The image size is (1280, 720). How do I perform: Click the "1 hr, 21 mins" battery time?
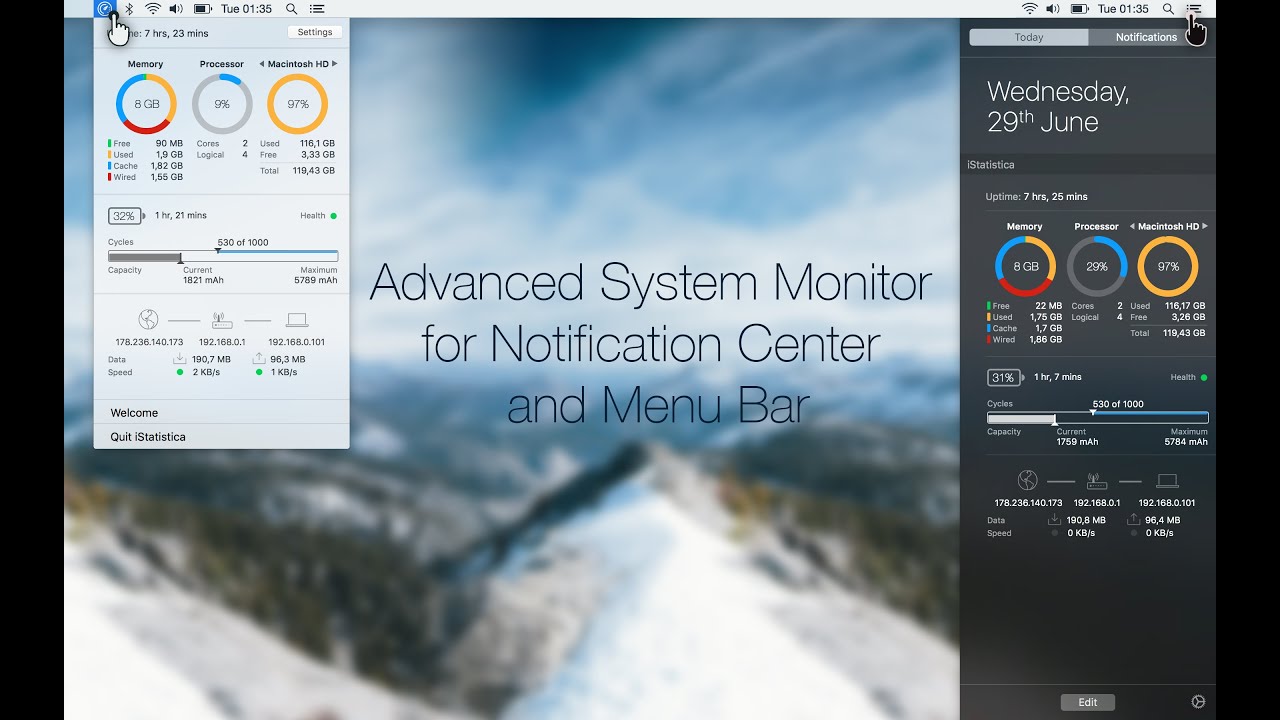[x=181, y=216]
